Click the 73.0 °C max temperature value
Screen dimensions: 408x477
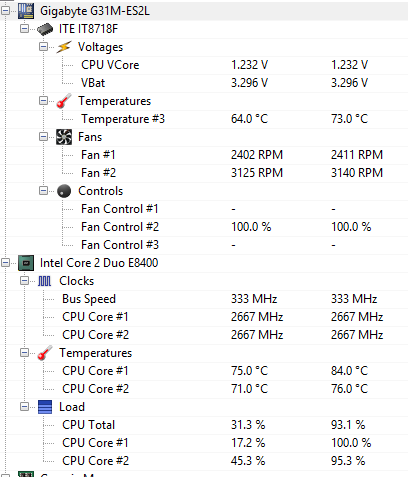pyautogui.click(x=349, y=119)
